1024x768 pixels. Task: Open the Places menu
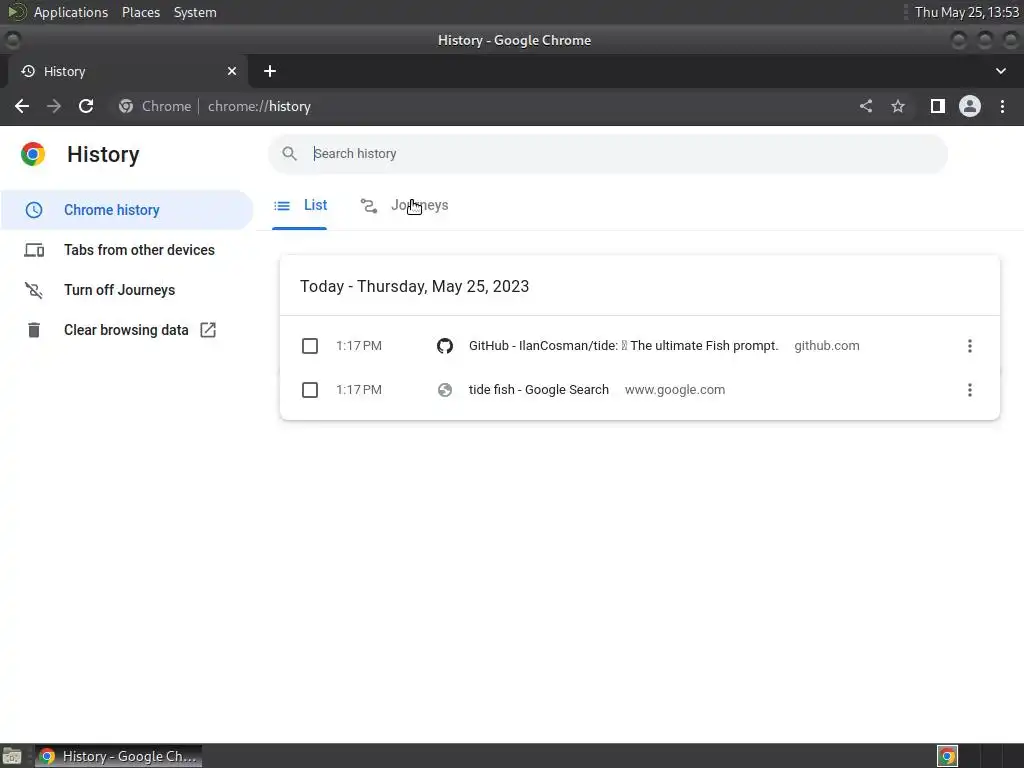[x=141, y=12]
